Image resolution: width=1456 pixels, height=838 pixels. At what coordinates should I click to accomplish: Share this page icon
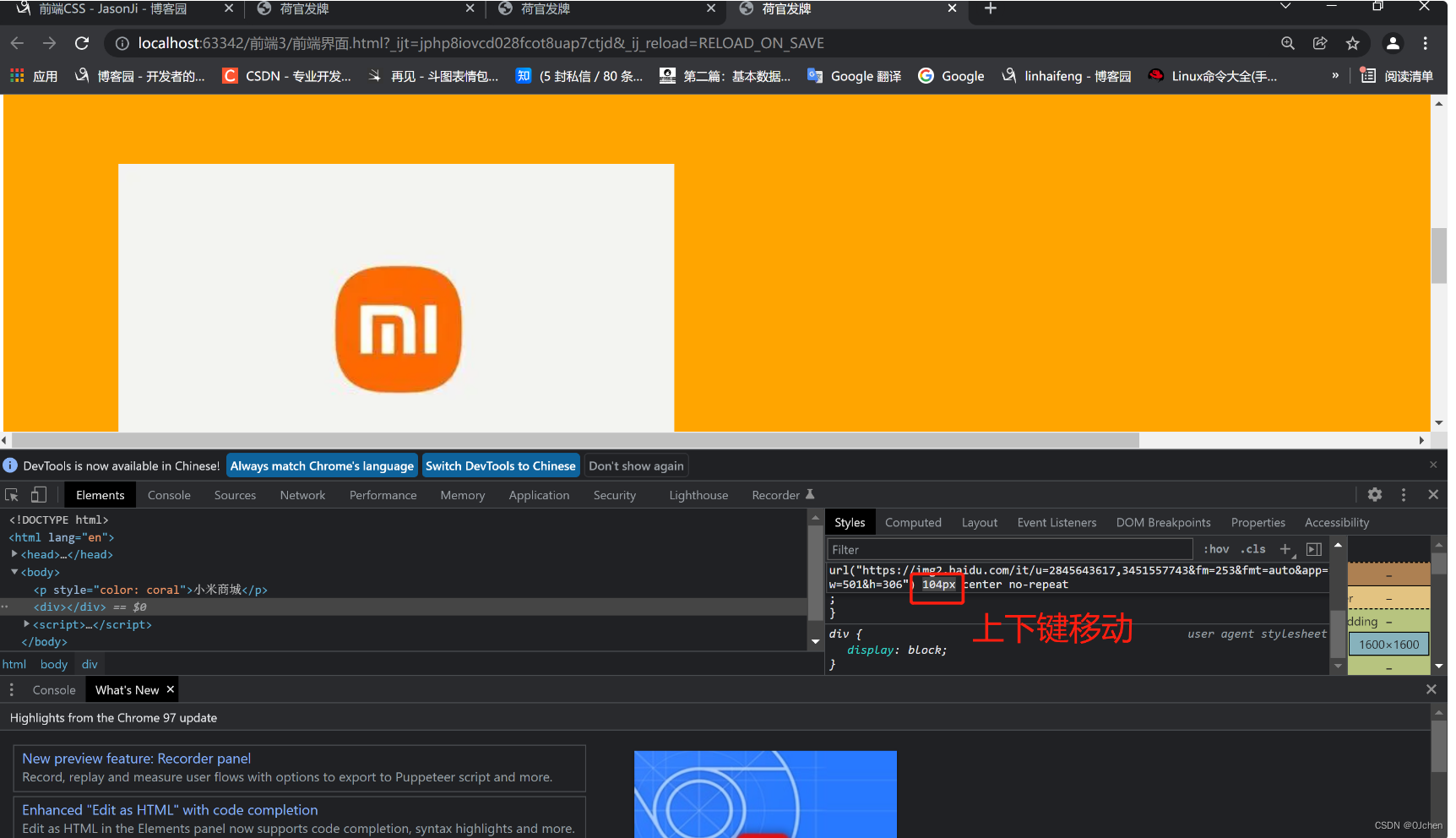pyautogui.click(x=1320, y=43)
